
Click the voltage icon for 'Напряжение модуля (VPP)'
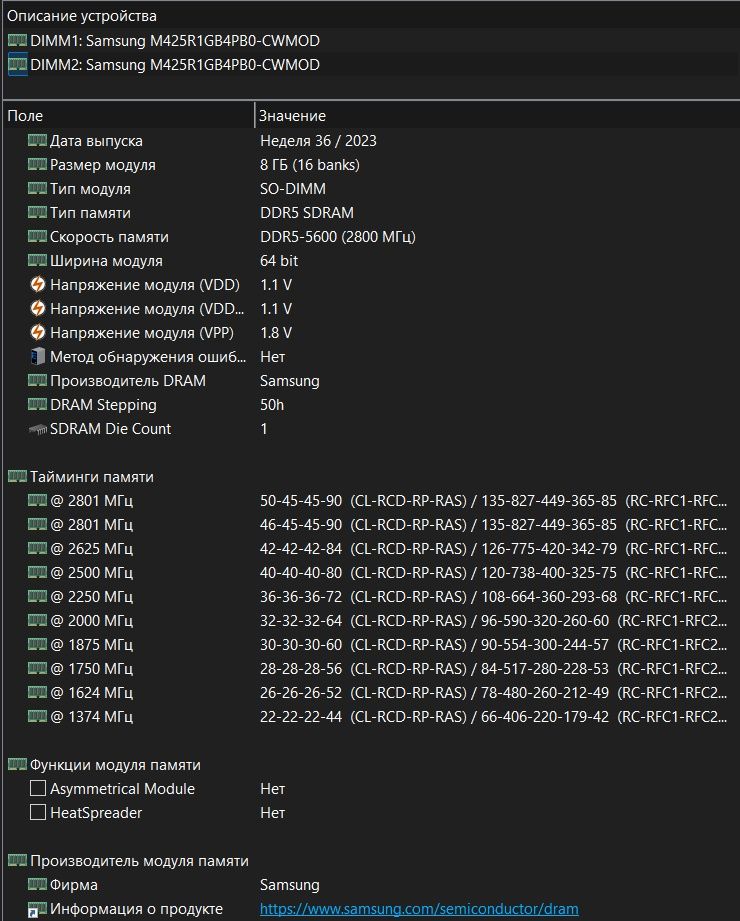pyautogui.click(x=38, y=332)
